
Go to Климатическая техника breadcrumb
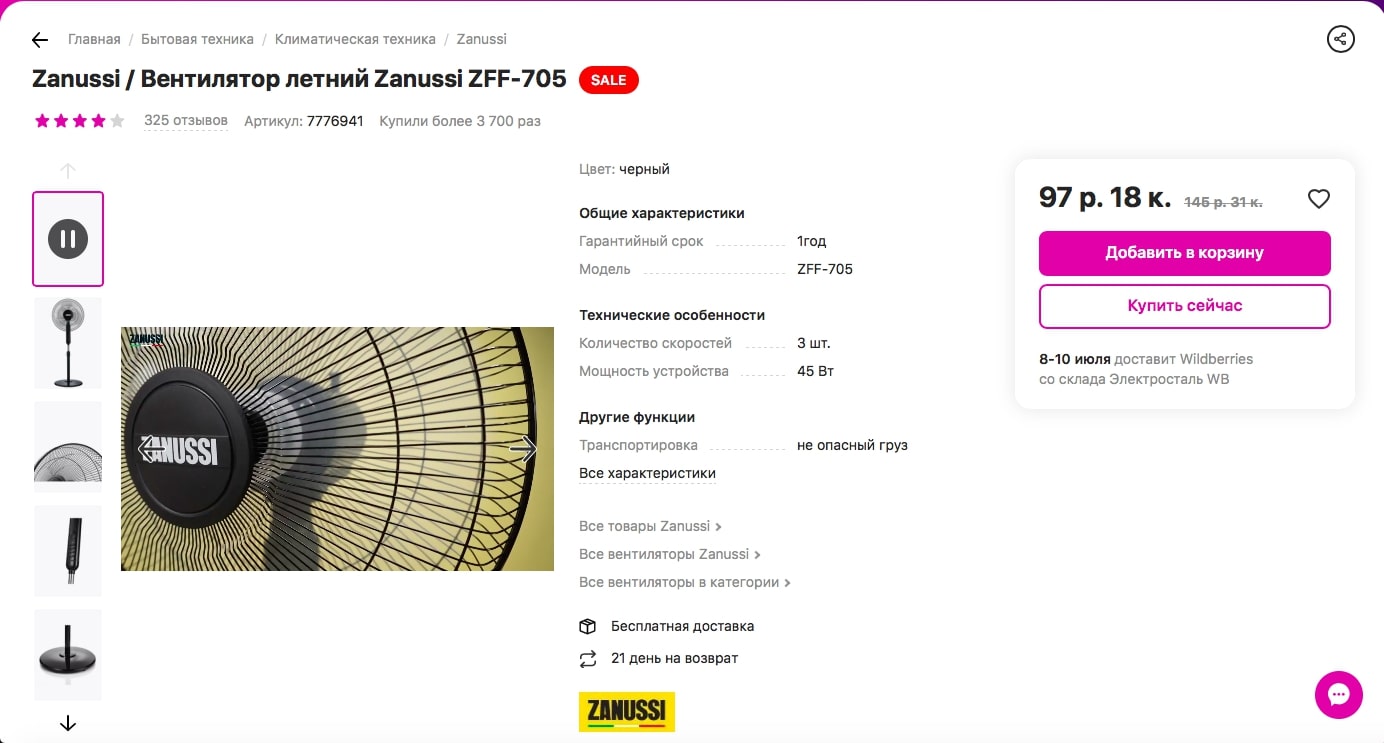coord(355,39)
